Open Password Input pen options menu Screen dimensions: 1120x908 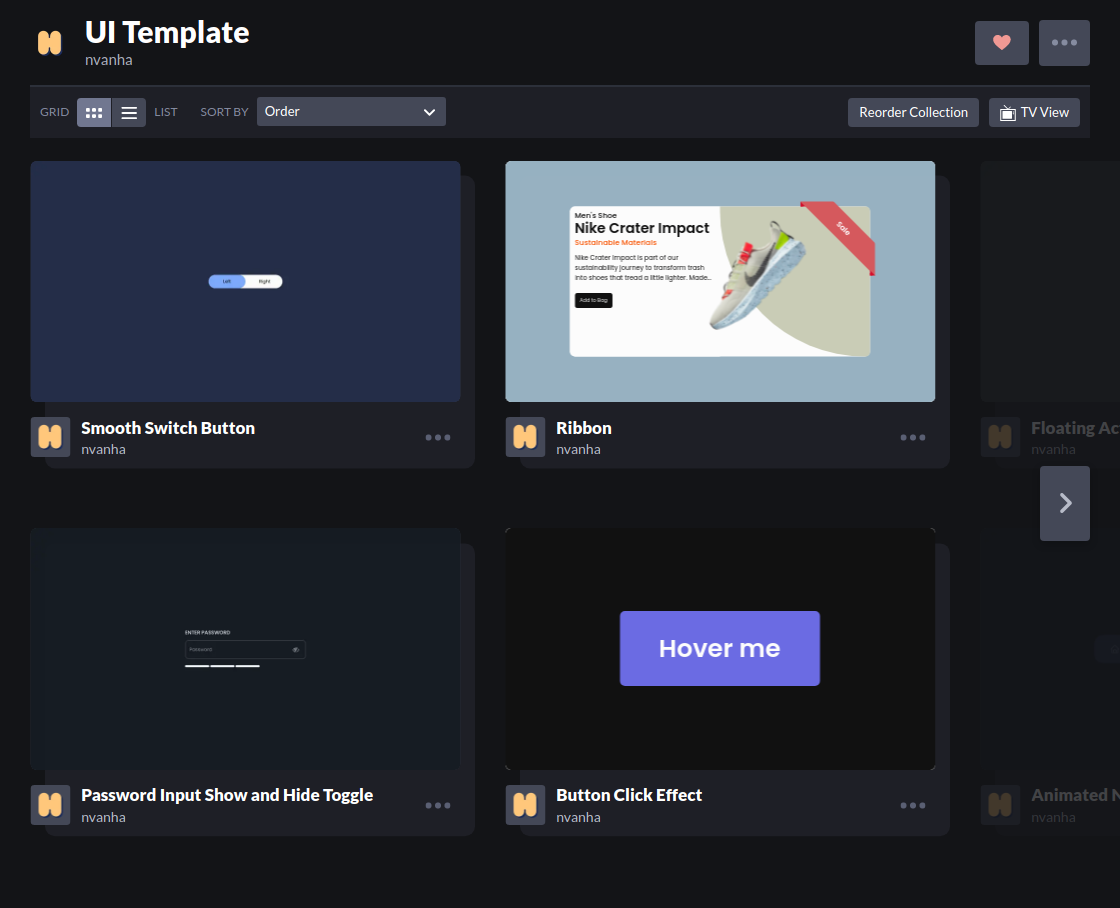[438, 805]
